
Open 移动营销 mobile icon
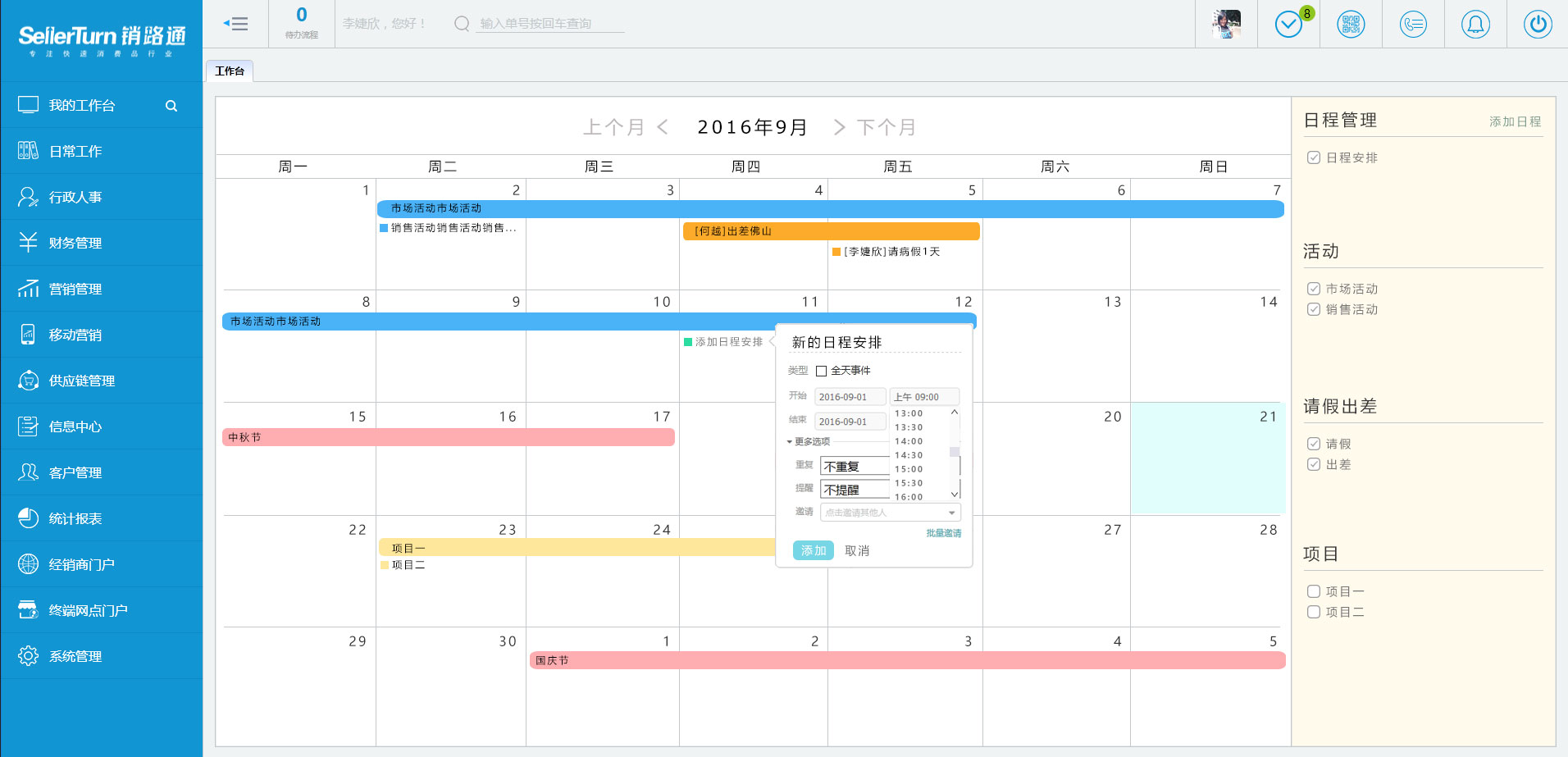[x=28, y=335]
